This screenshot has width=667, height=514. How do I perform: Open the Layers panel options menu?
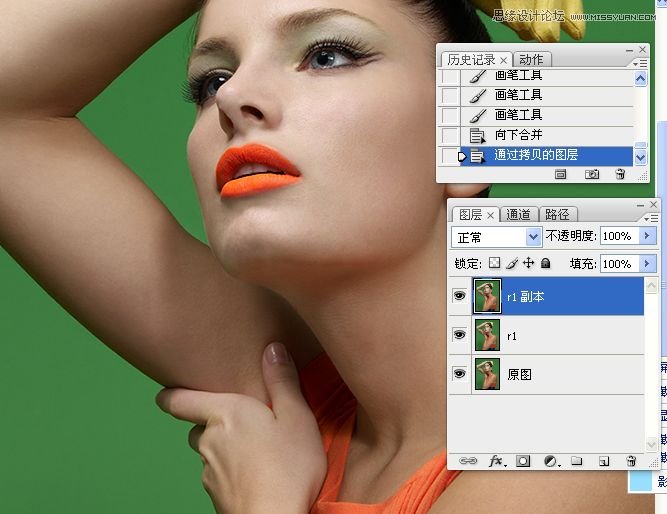pos(651,218)
